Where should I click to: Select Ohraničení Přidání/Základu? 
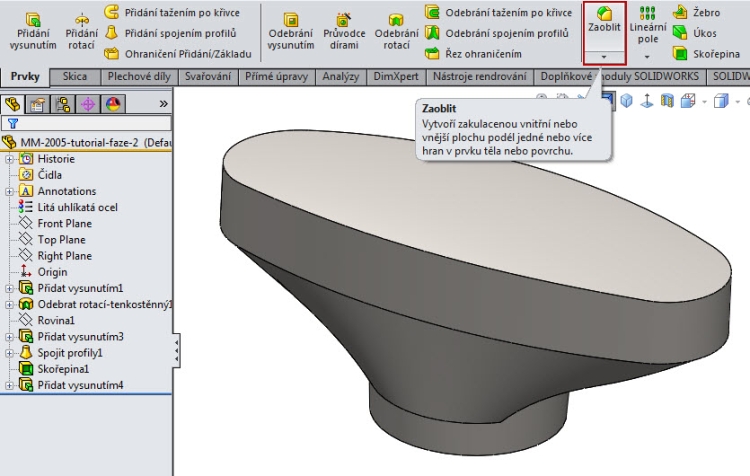pyautogui.click(x=178, y=54)
